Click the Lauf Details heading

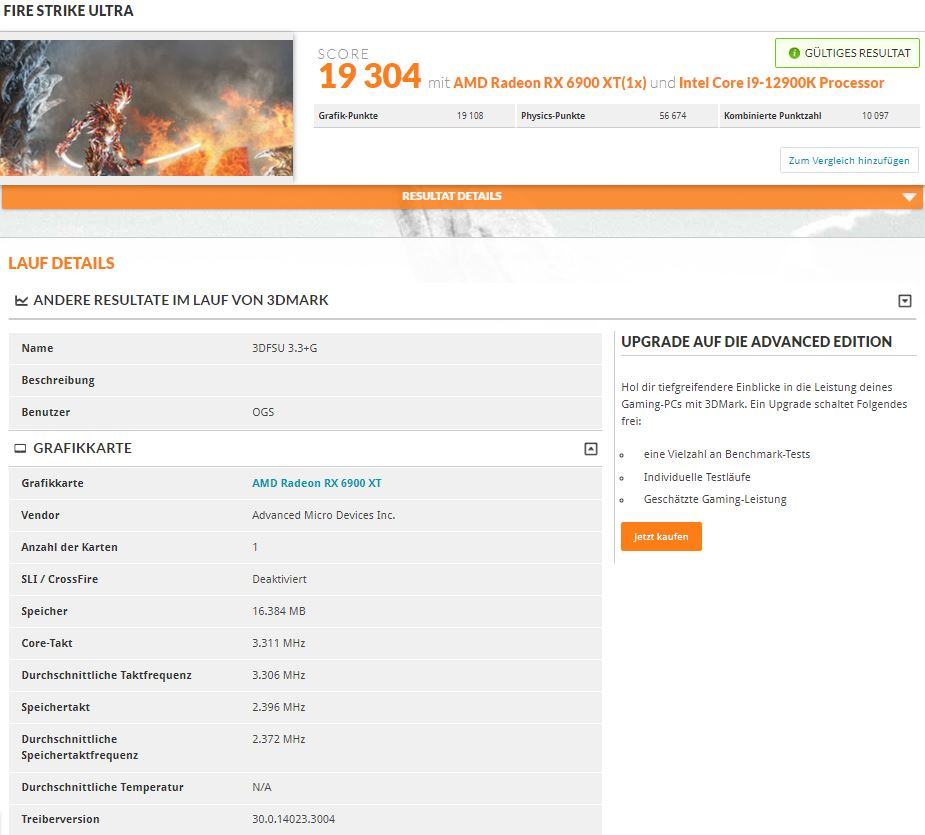61,263
